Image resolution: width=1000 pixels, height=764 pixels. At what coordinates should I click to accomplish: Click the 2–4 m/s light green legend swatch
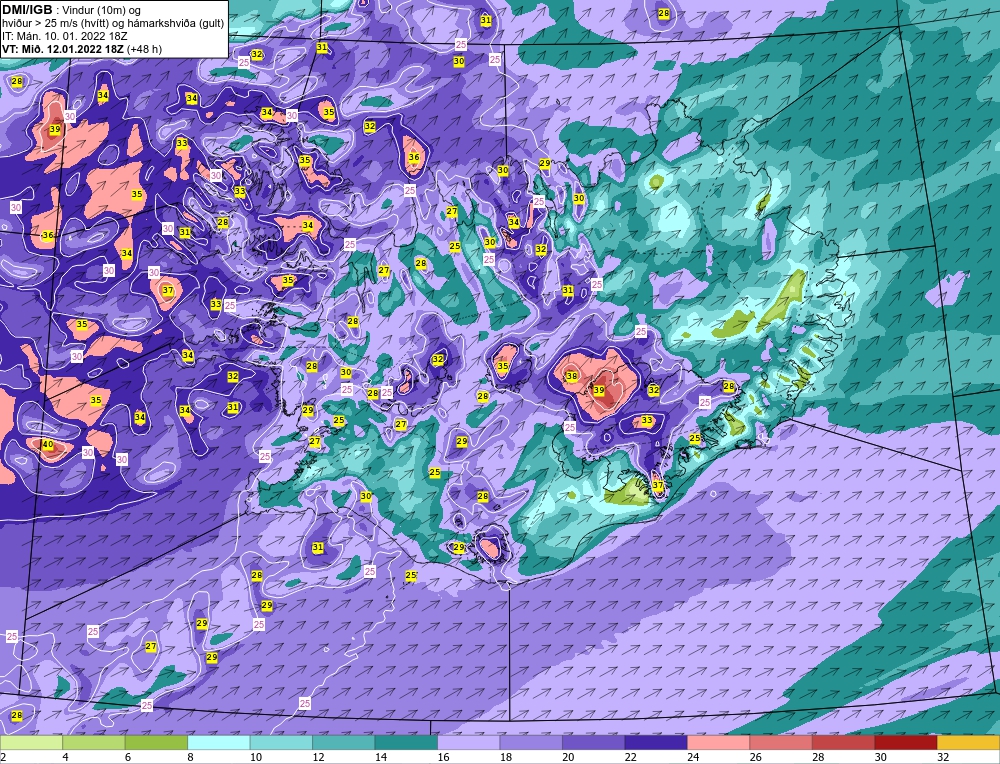pos(31,743)
